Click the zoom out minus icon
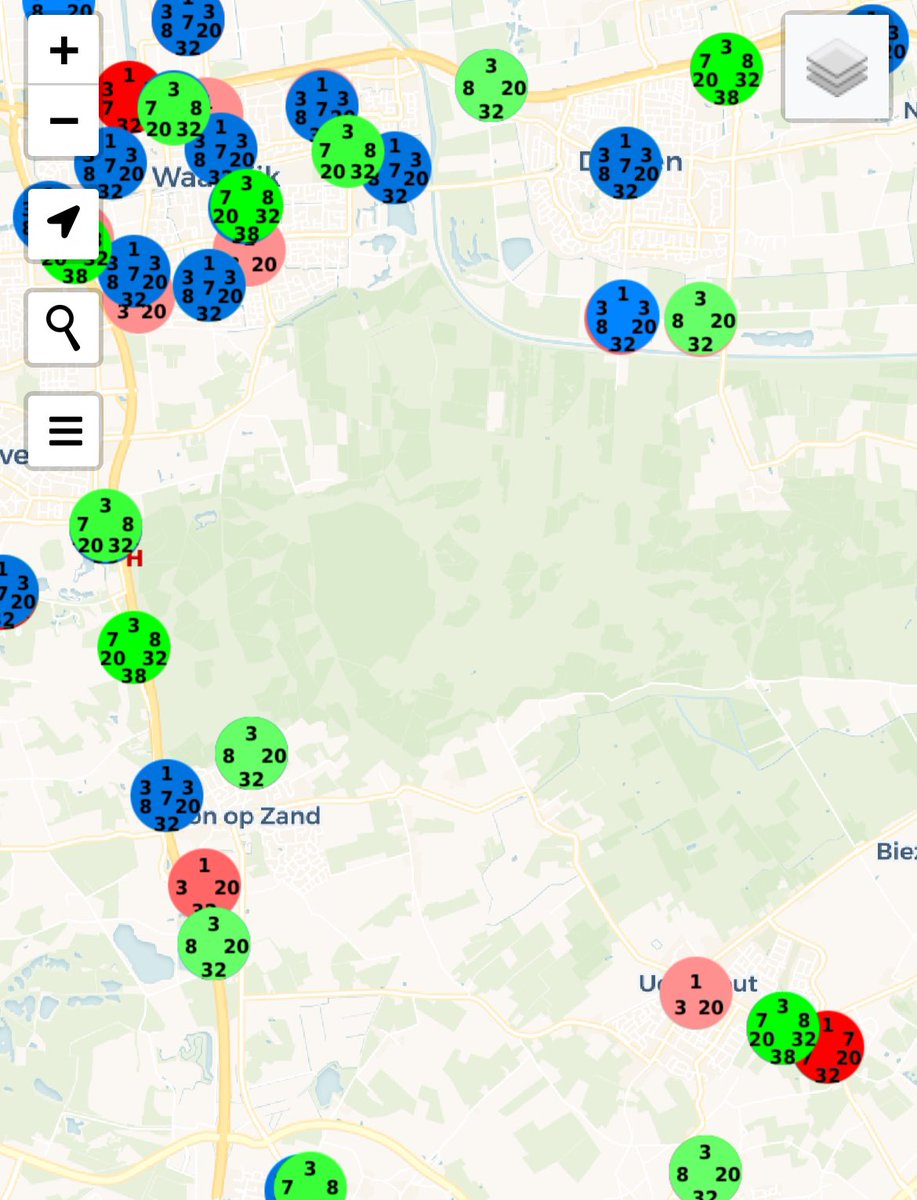 (x=63, y=118)
